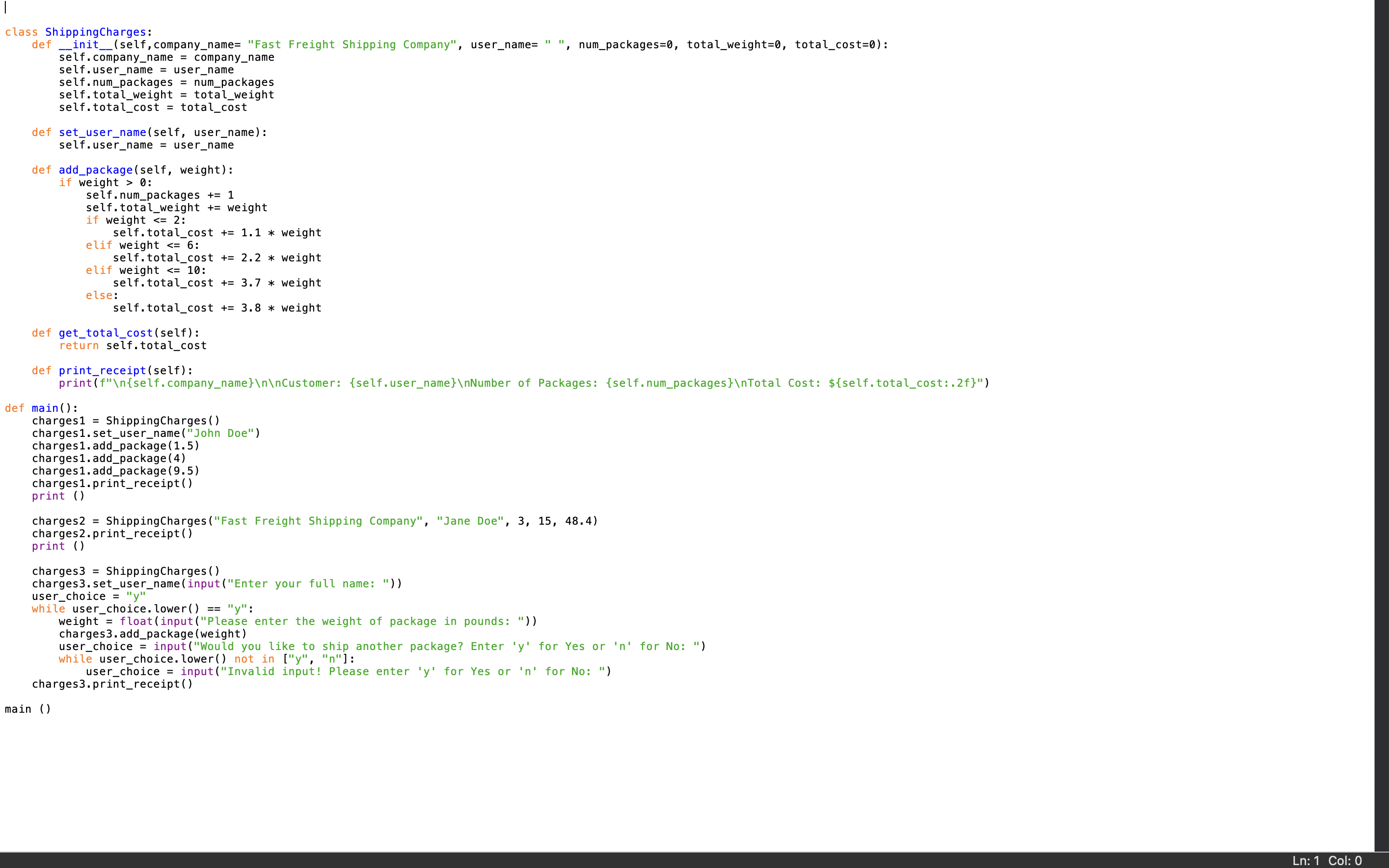Select the def main() line

pyautogui.click(x=40, y=407)
